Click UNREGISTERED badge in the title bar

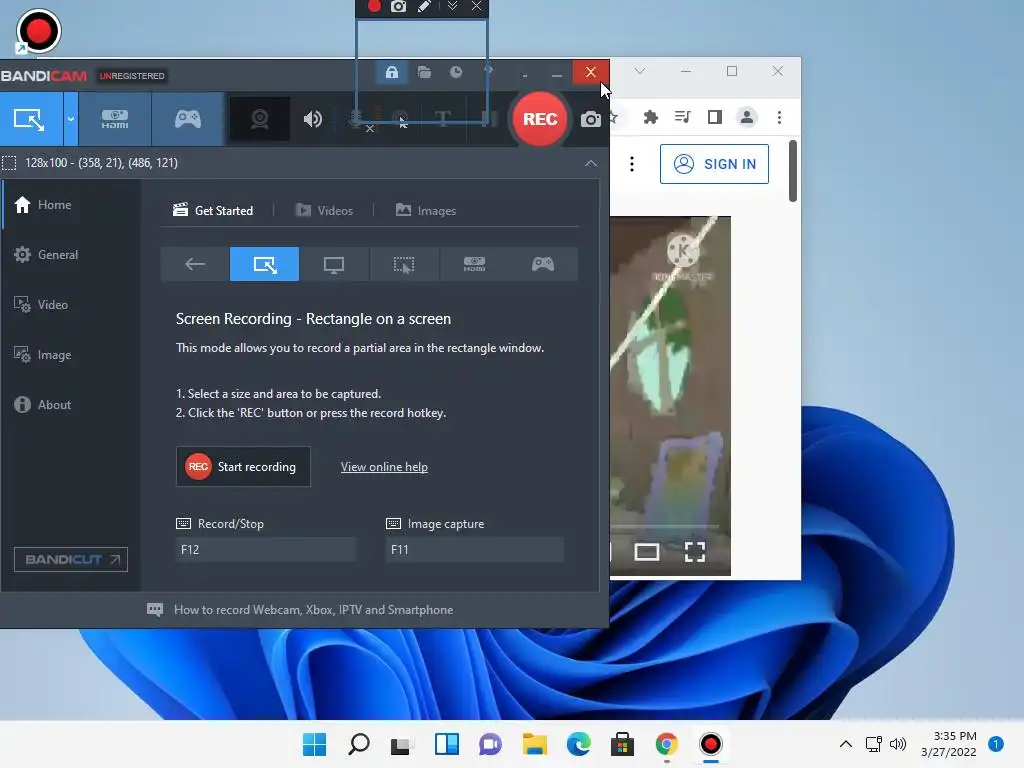point(132,76)
